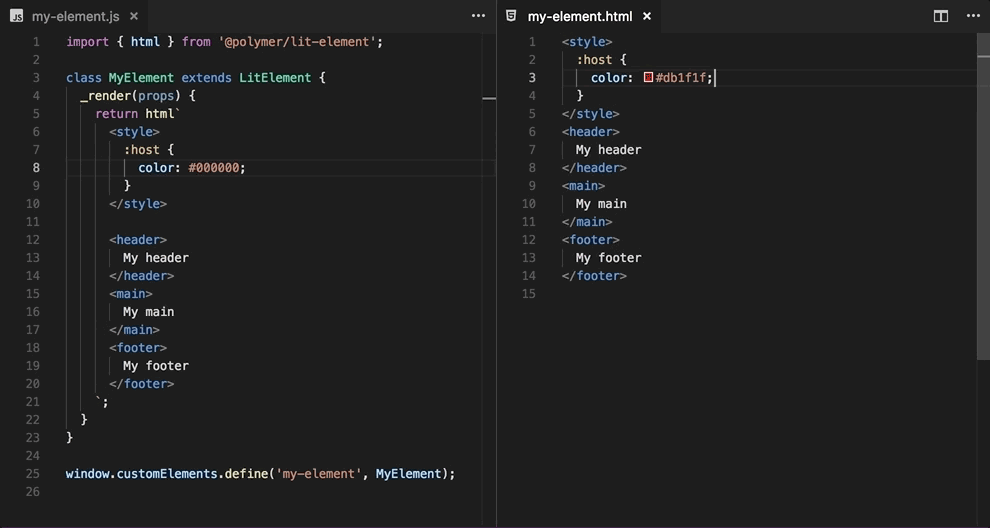
Task: Click '</main>' closing tag in my-element.js
Action: (x=134, y=330)
